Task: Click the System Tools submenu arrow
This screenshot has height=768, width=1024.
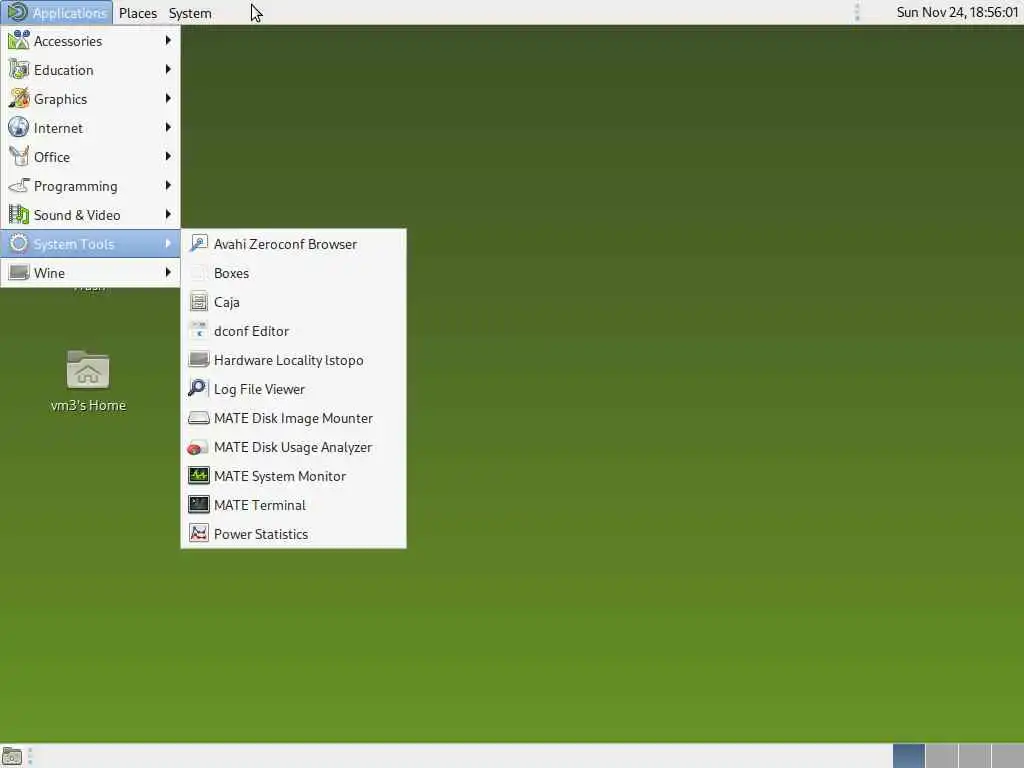Action: click(168, 244)
